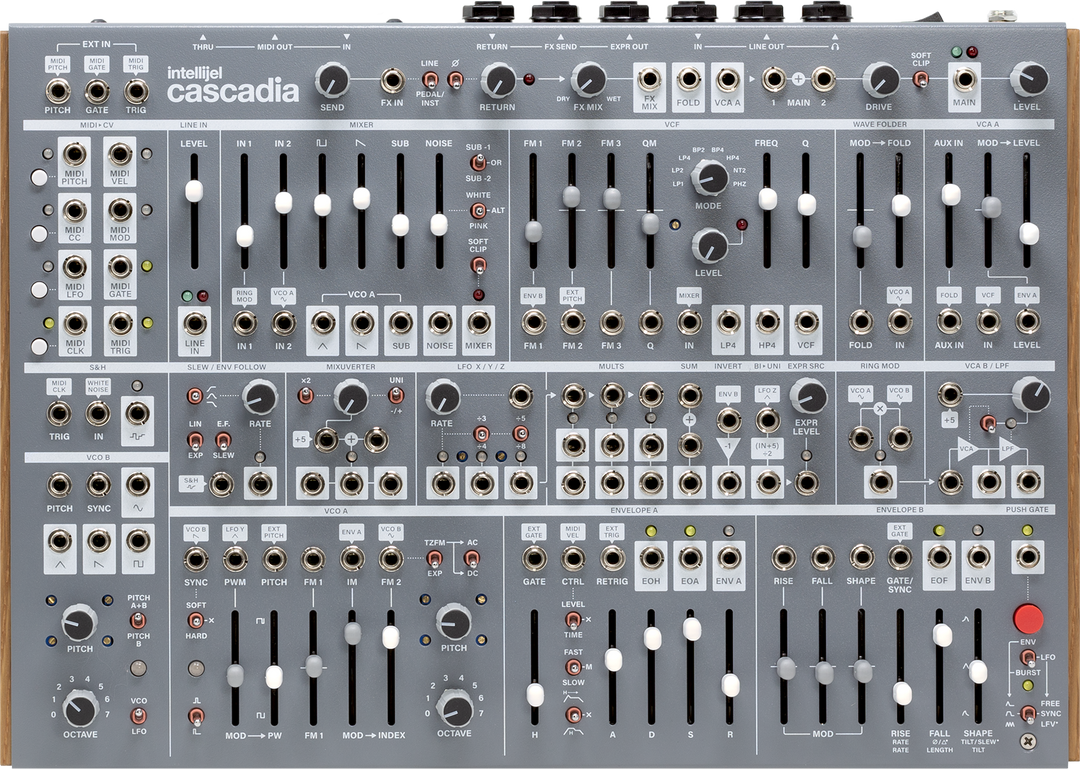The width and height of the screenshot is (1080, 770).
Task: Click the VCF FREQ slider cap
Action: pos(767,198)
